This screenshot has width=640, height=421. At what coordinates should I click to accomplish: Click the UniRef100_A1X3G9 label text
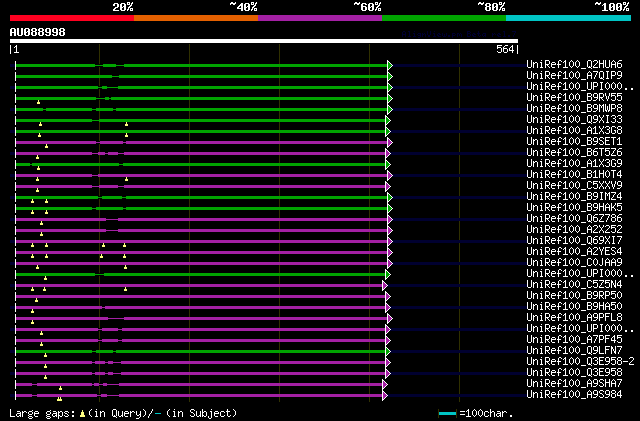click(x=574, y=164)
